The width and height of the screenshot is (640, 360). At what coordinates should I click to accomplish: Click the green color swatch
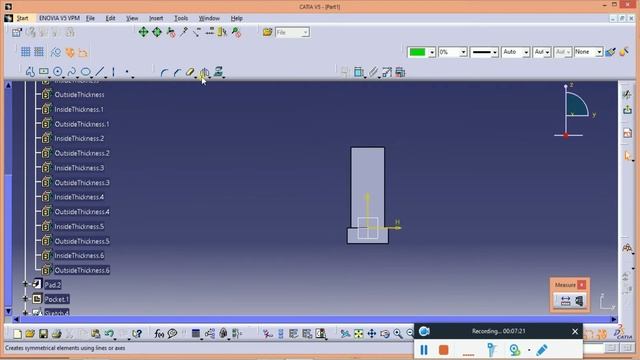click(417, 52)
